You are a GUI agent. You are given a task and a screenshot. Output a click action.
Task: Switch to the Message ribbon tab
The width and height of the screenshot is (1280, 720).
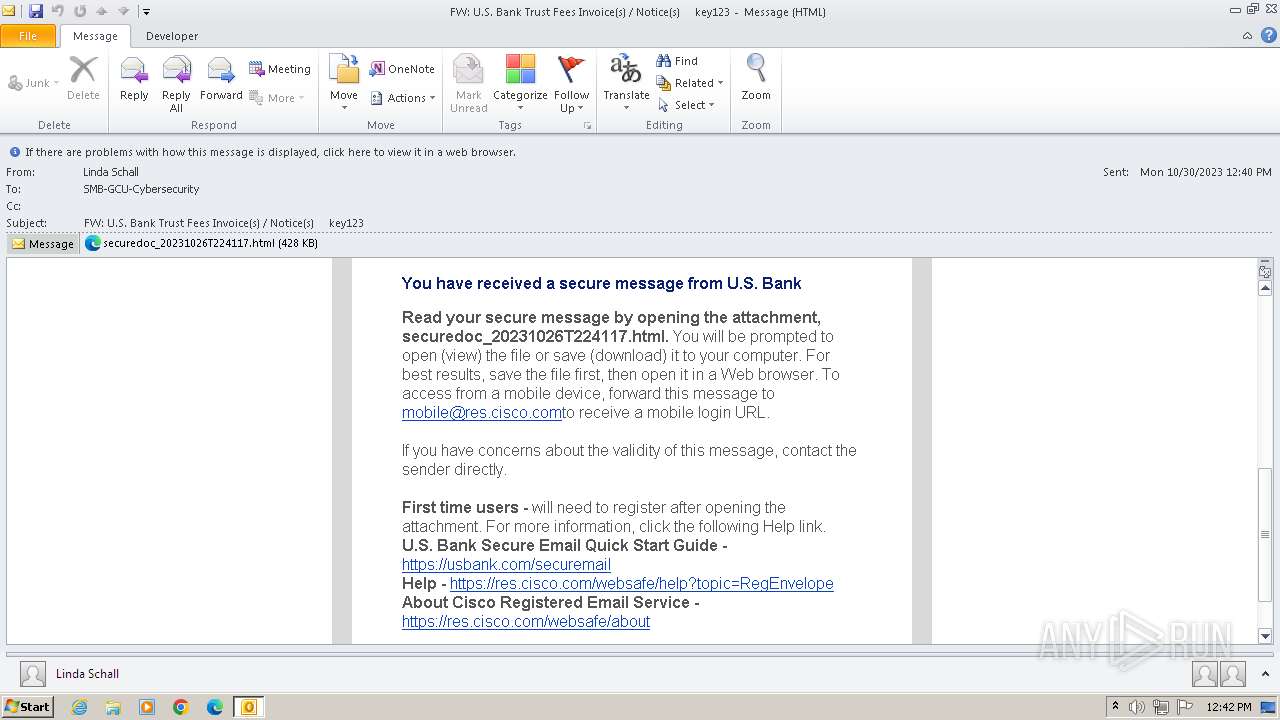pyautogui.click(x=95, y=36)
